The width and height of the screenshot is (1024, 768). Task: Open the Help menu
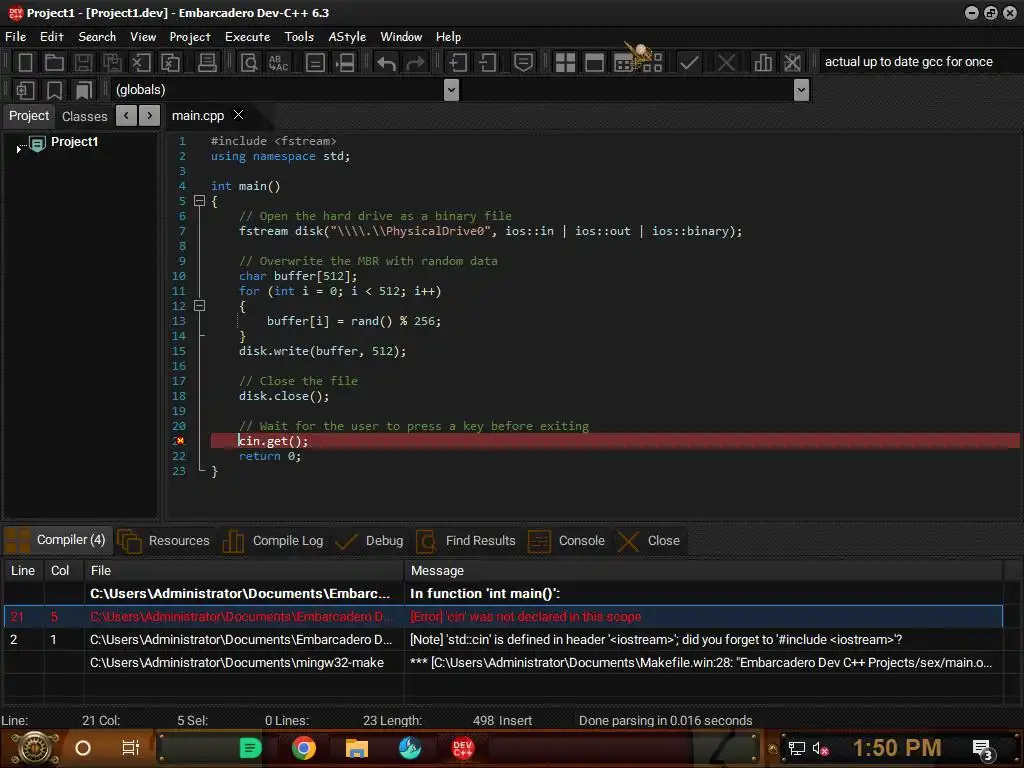[449, 37]
